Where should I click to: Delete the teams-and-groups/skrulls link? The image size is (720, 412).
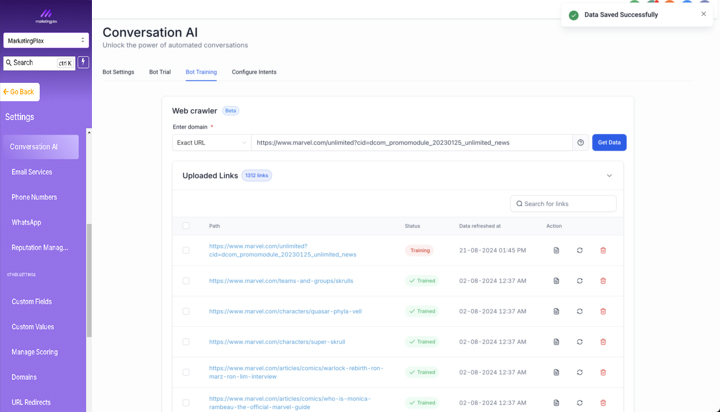[603, 281]
